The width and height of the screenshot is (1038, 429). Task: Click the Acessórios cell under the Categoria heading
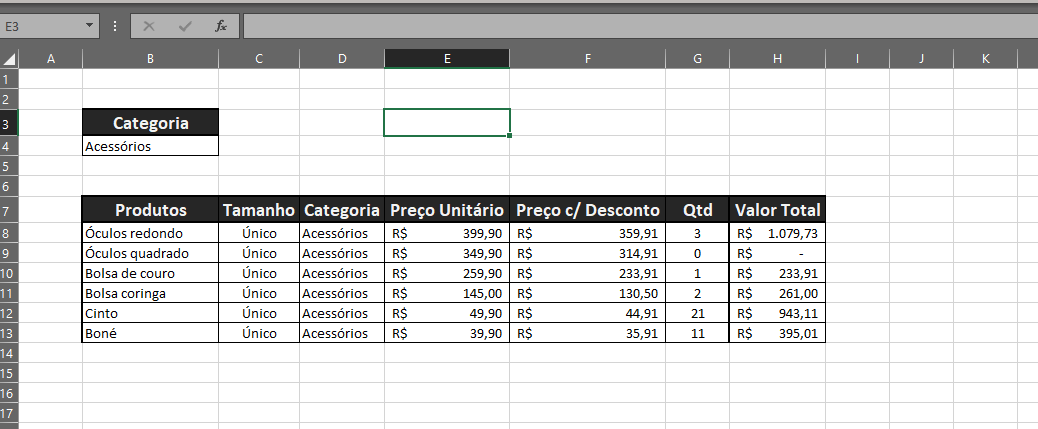(150, 146)
